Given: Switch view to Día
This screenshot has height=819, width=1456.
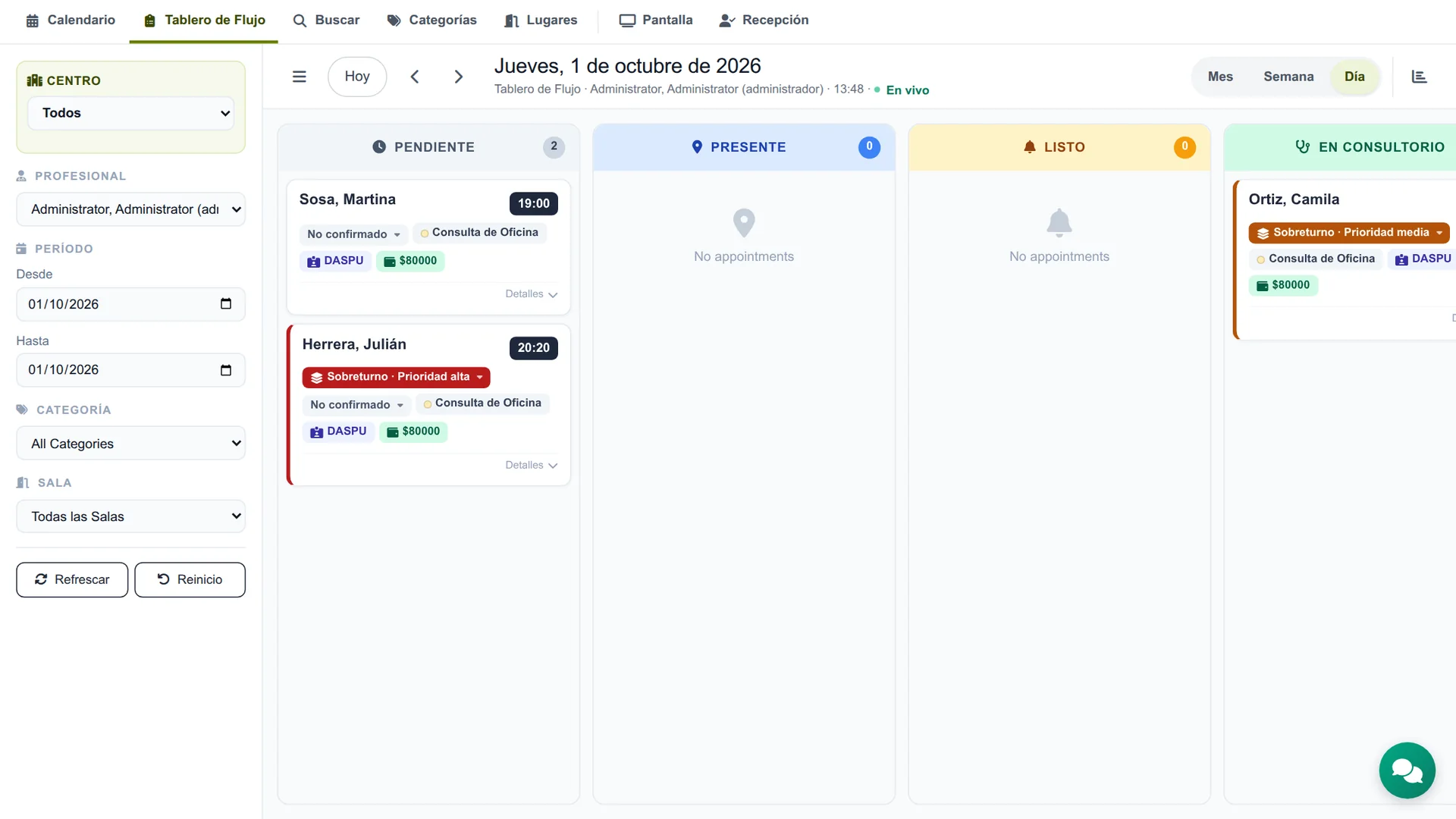Looking at the screenshot, I should tap(1354, 77).
